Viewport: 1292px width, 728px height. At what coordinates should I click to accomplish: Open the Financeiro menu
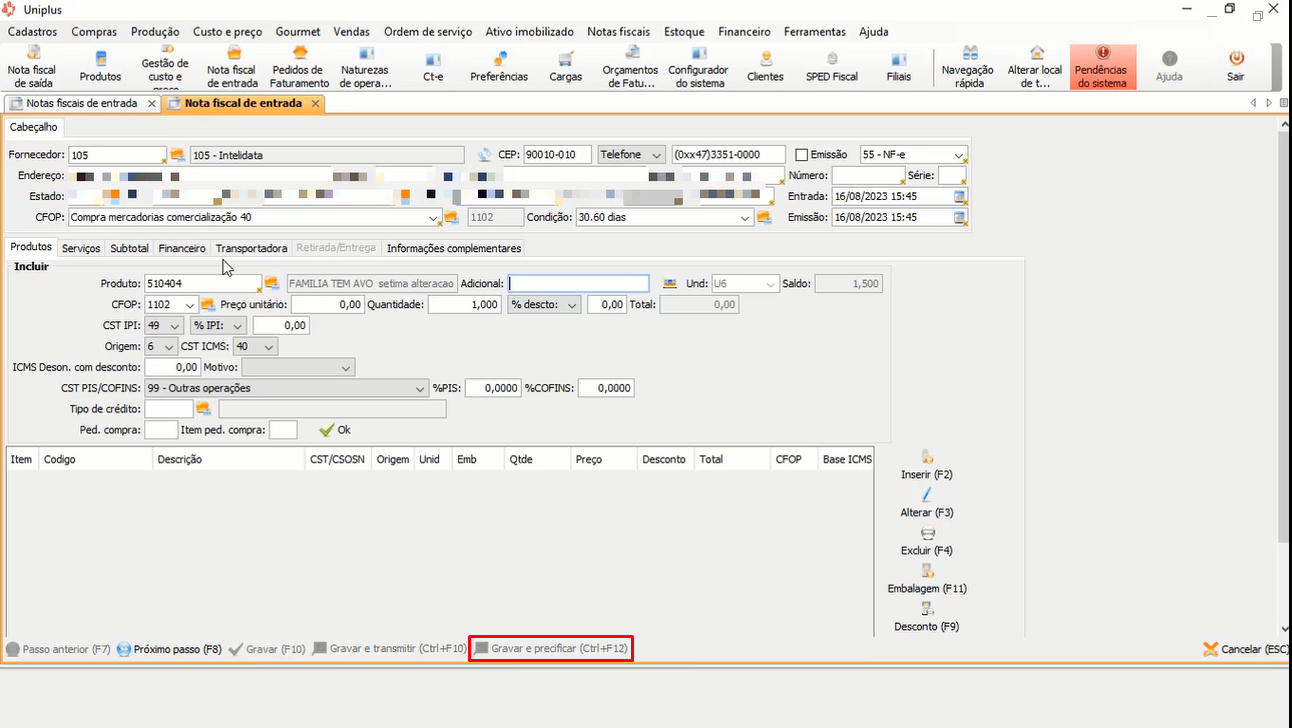click(744, 32)
